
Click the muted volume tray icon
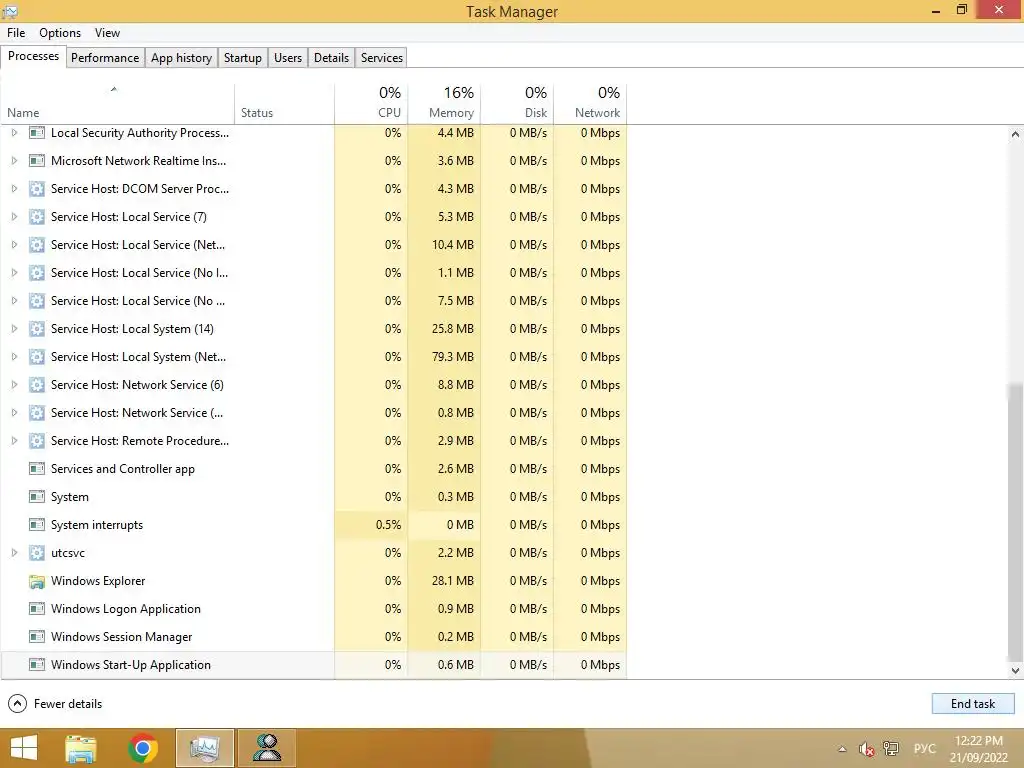pyautogui.click(x=867, y=749)
